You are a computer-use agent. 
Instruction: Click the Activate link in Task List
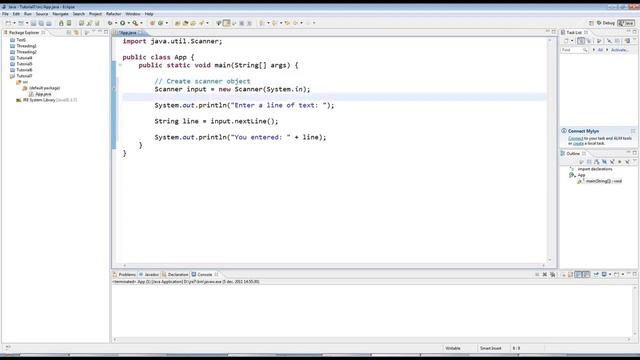(619, 50)
